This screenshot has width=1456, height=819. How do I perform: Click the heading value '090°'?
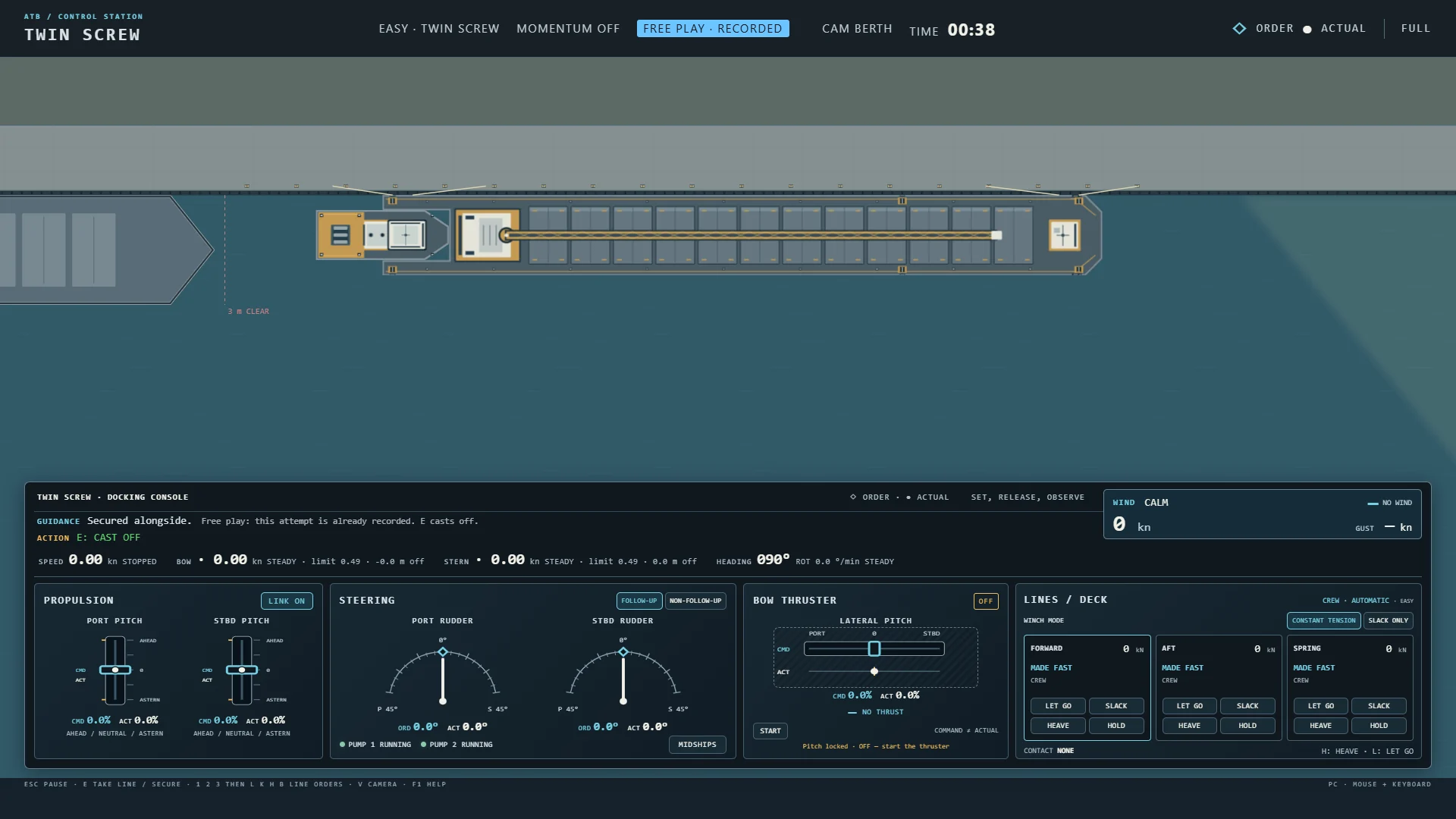(x=773, y=560)
